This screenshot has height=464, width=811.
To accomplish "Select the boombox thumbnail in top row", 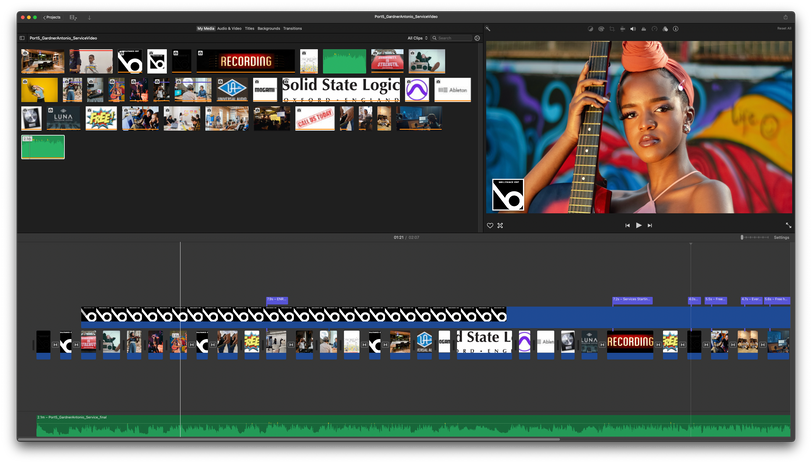I will click(x=427, y=61).
